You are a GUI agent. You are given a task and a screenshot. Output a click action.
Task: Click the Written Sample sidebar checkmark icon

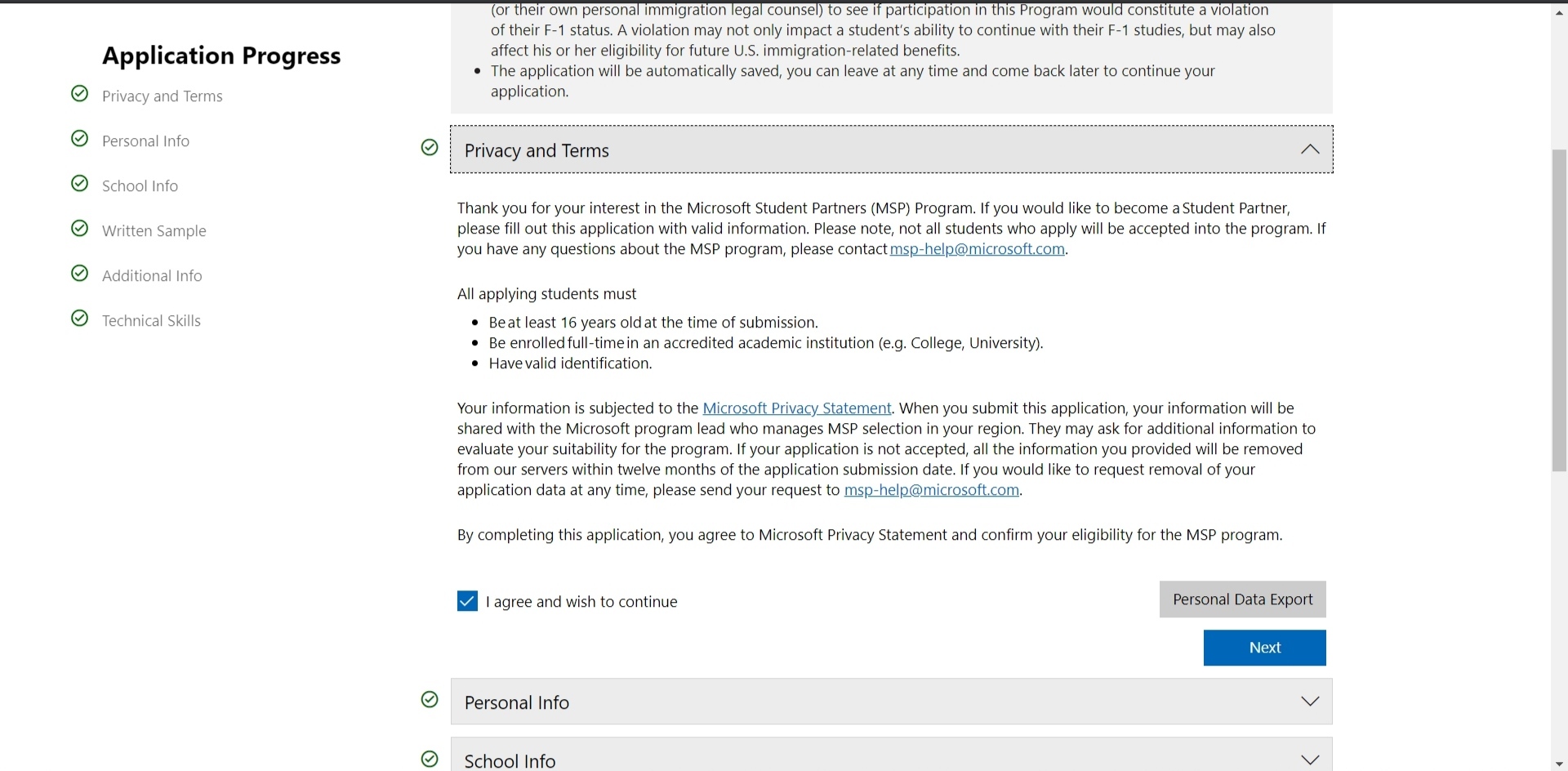79,229
